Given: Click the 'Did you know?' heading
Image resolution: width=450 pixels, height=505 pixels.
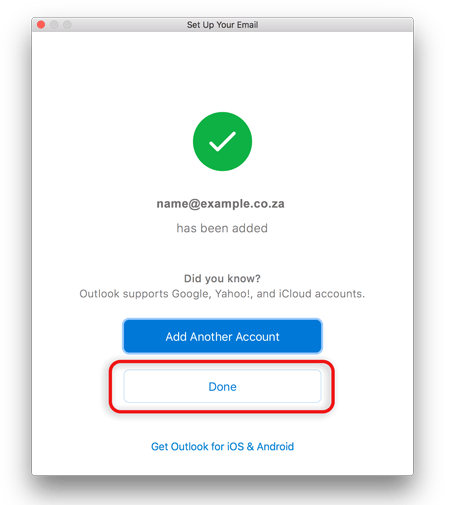Looking at the screenshot, I should pos(222,278).
